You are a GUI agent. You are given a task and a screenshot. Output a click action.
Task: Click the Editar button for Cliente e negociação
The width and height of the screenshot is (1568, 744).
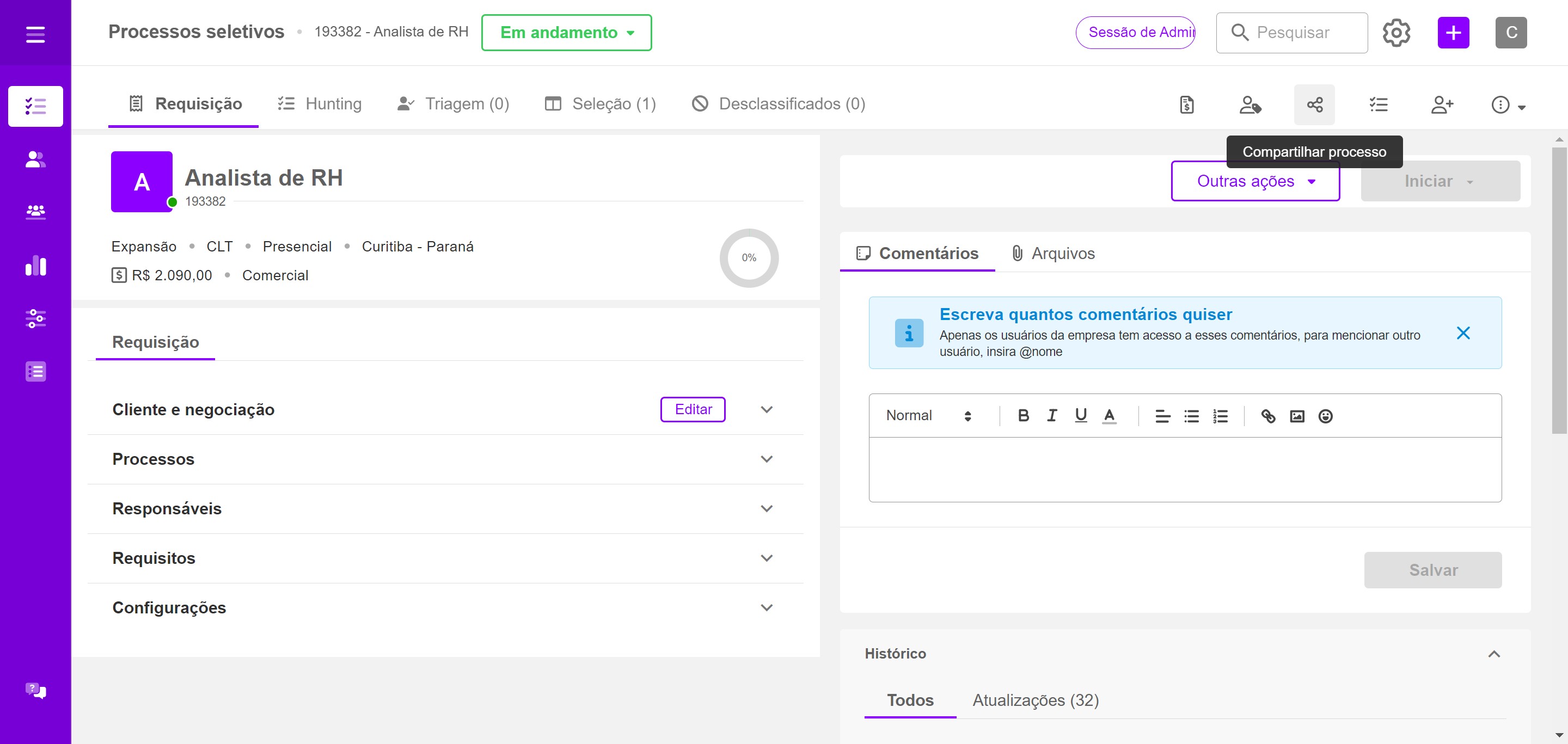[x=693, y=409]
